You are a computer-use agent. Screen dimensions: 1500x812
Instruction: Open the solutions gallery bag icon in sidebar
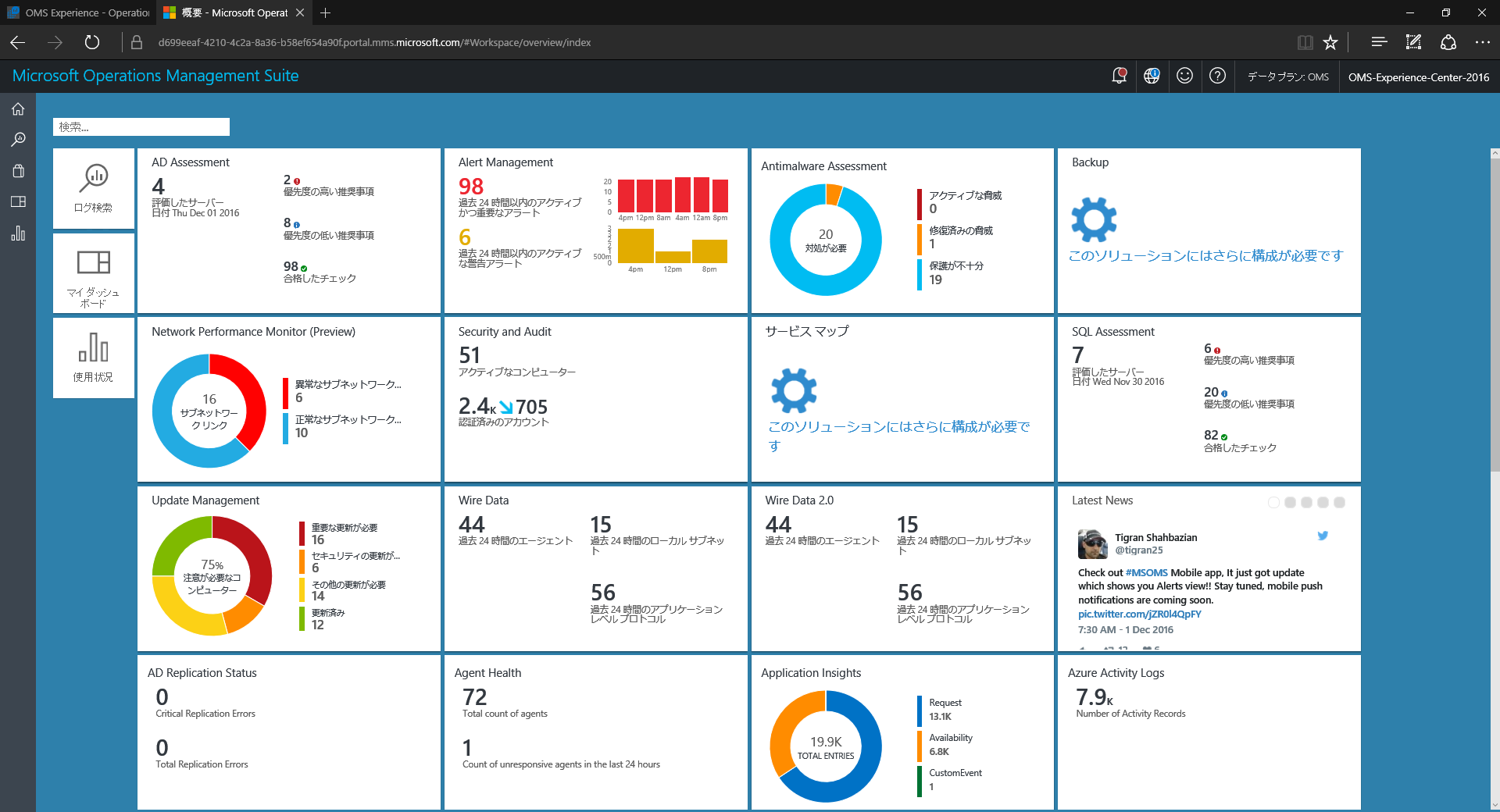[x=18, y=171]
